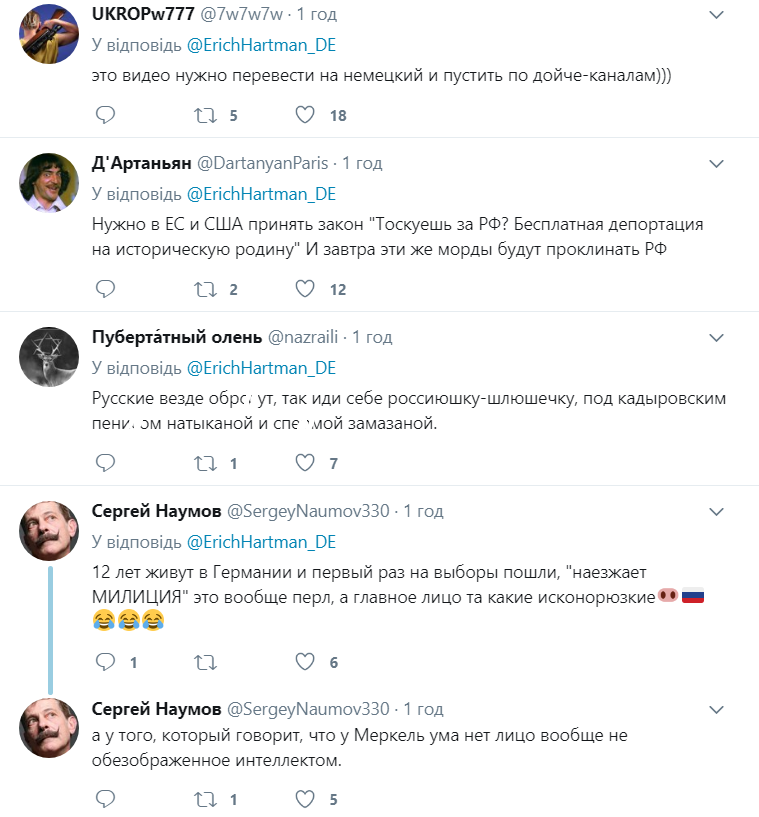
Task: Like Пубертатный олень's tweet with 7 likes
Action: click(x=305, y=463)
